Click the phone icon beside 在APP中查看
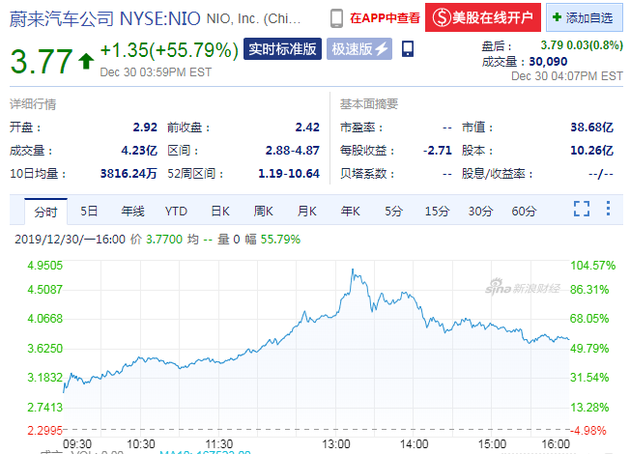The width and height of the screenshot is (630, 454). coord(336,18)
